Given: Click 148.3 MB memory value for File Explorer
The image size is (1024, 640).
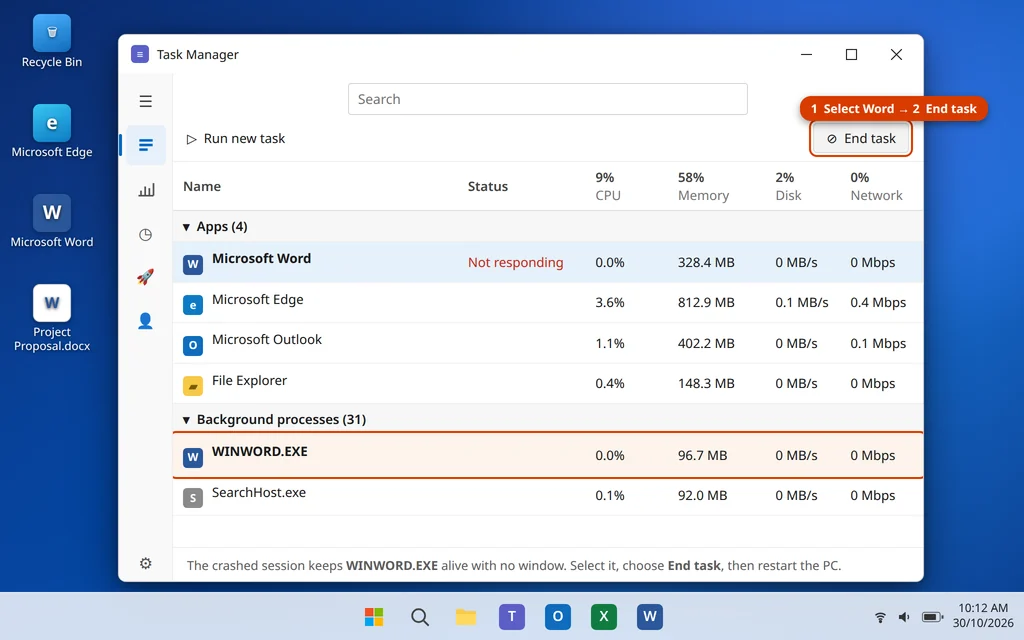Looking at the screenshot, I should click(x=706, y=384).
